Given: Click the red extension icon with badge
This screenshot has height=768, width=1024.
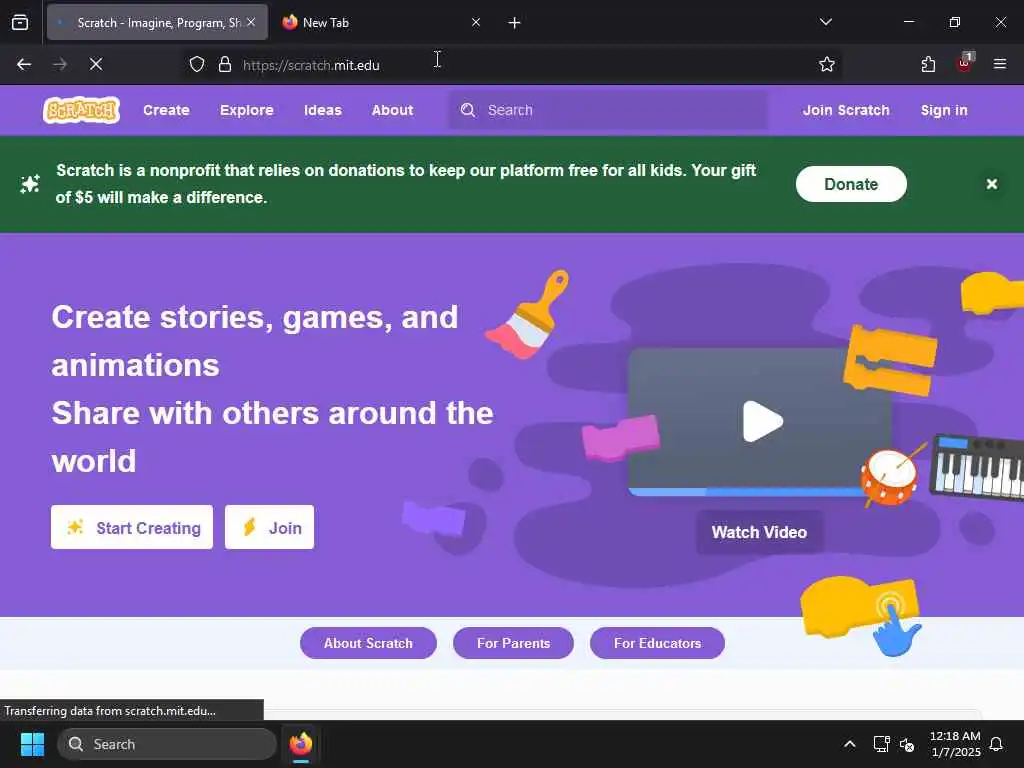Looking at the screenshot, I should (x=964, y=63).
